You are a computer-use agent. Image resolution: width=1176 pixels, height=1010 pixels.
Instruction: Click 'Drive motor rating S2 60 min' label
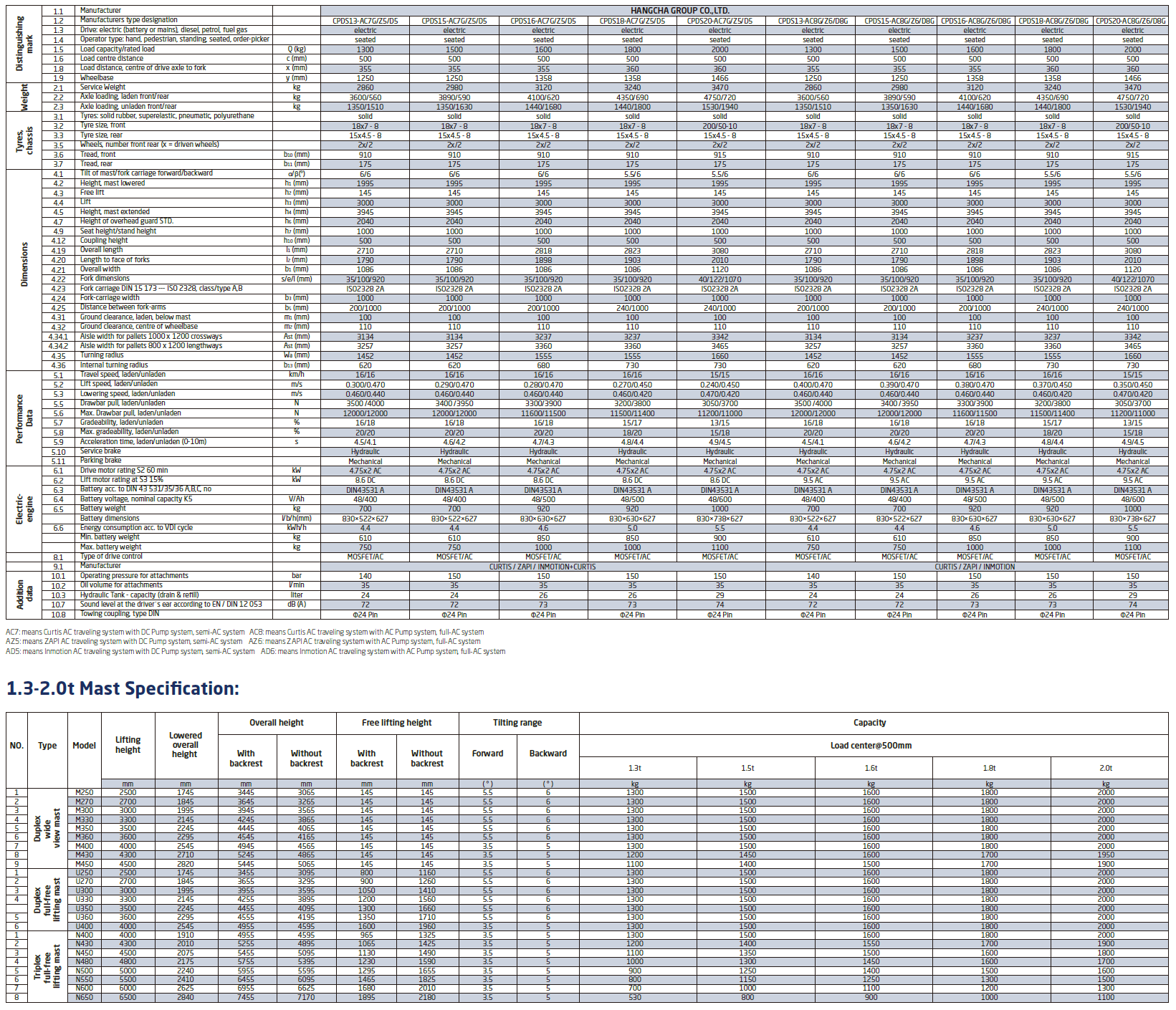tap(123, 471)
